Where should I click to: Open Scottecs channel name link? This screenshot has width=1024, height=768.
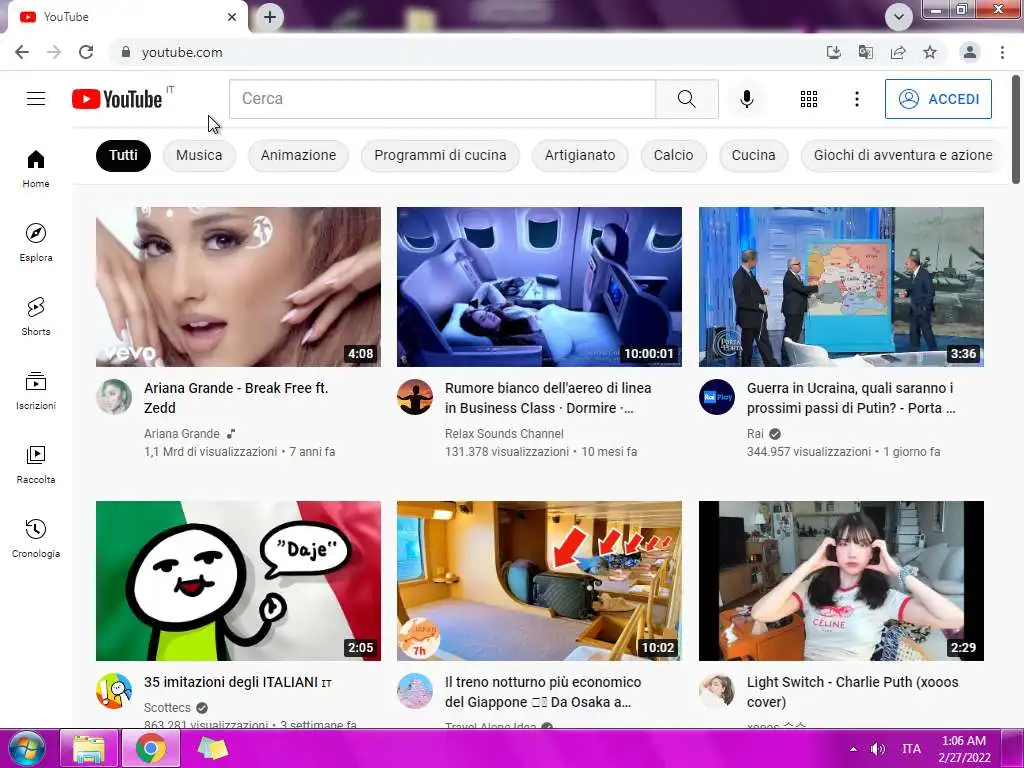tap(167, 708)
